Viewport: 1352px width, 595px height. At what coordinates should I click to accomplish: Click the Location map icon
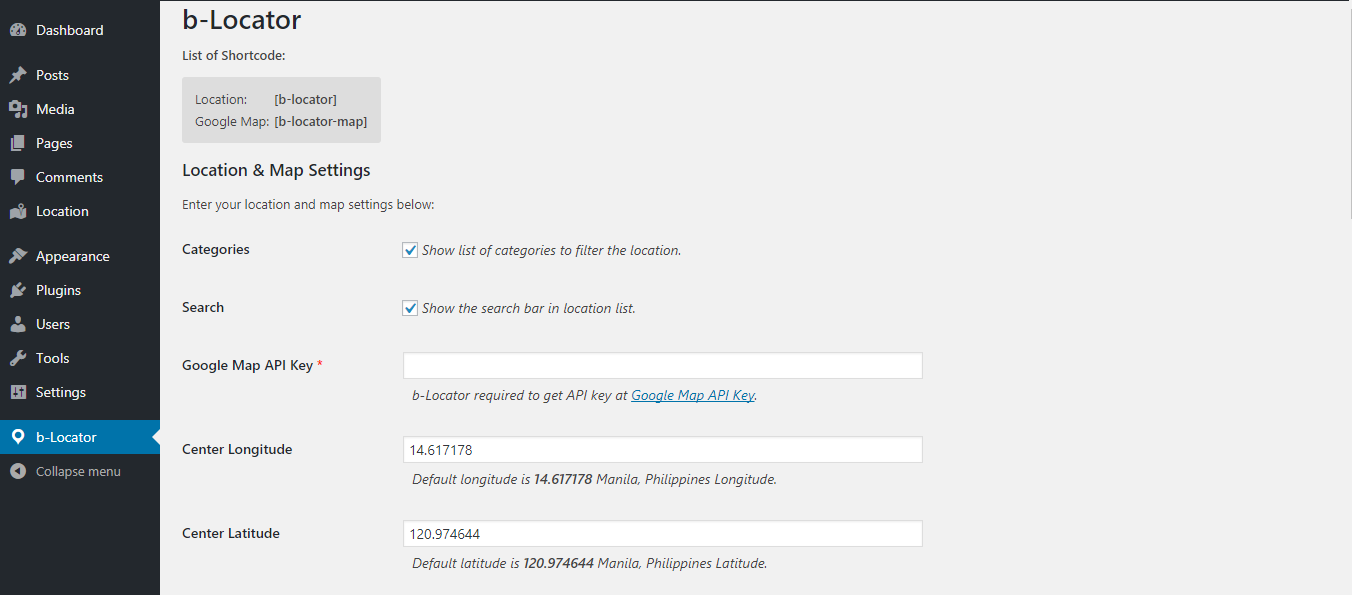click(x=17, y=211)
